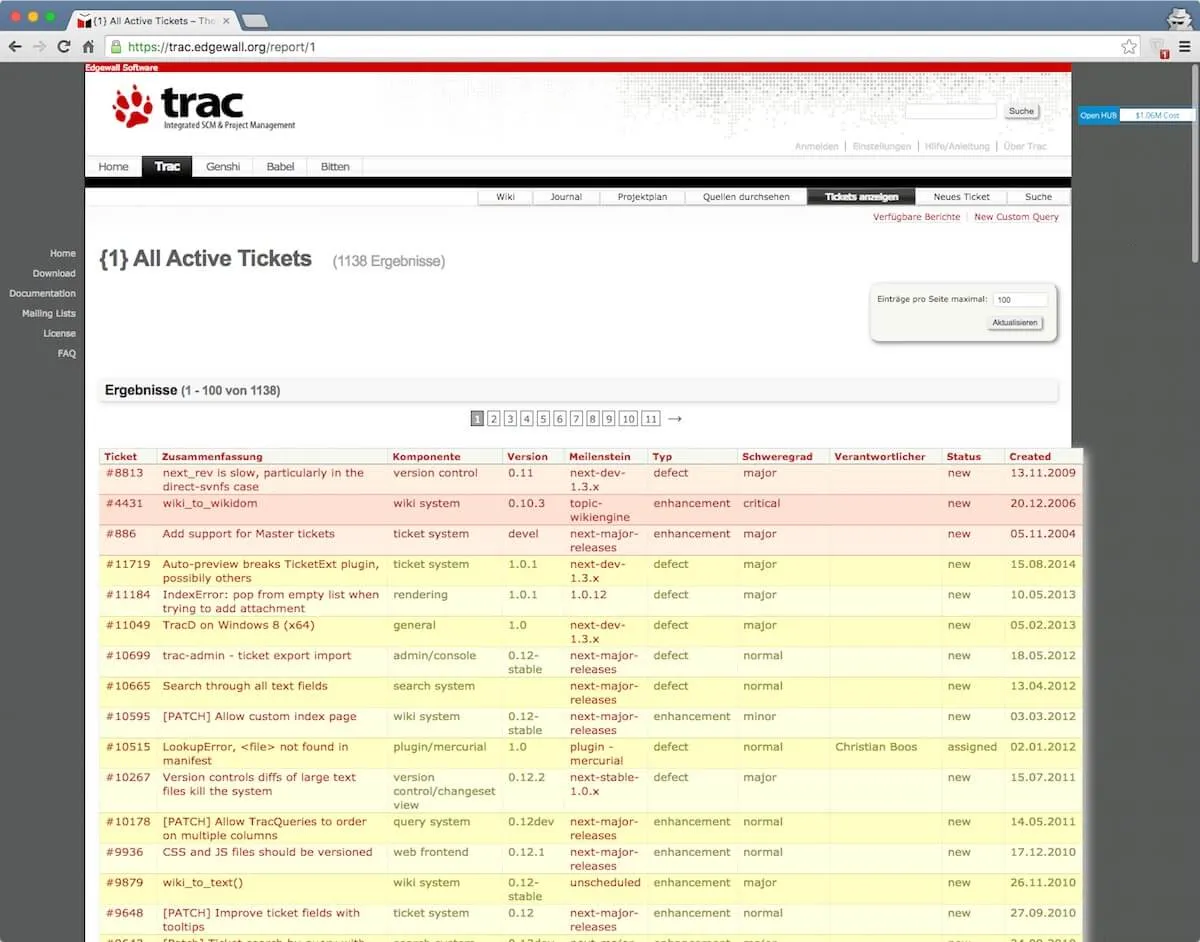Click the browser back arrow
Viewport: 1200px width, 942px height.
tap(15, 46)
